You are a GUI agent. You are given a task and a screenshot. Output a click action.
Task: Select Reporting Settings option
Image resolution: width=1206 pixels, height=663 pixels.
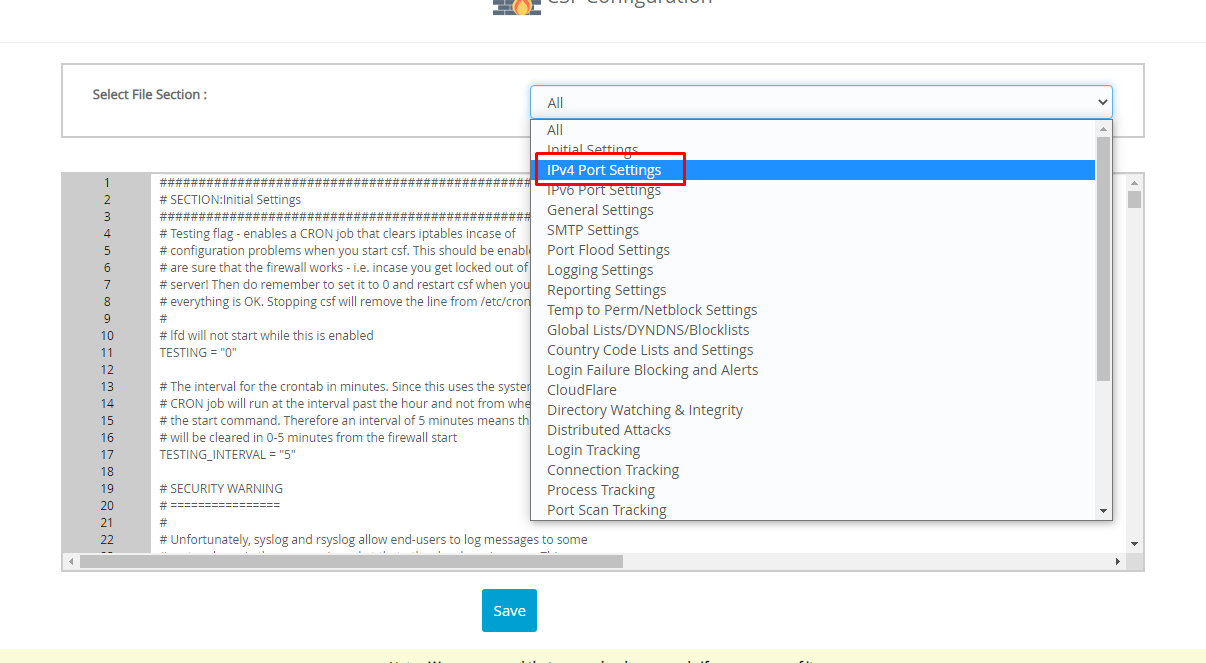coord(606,290)
